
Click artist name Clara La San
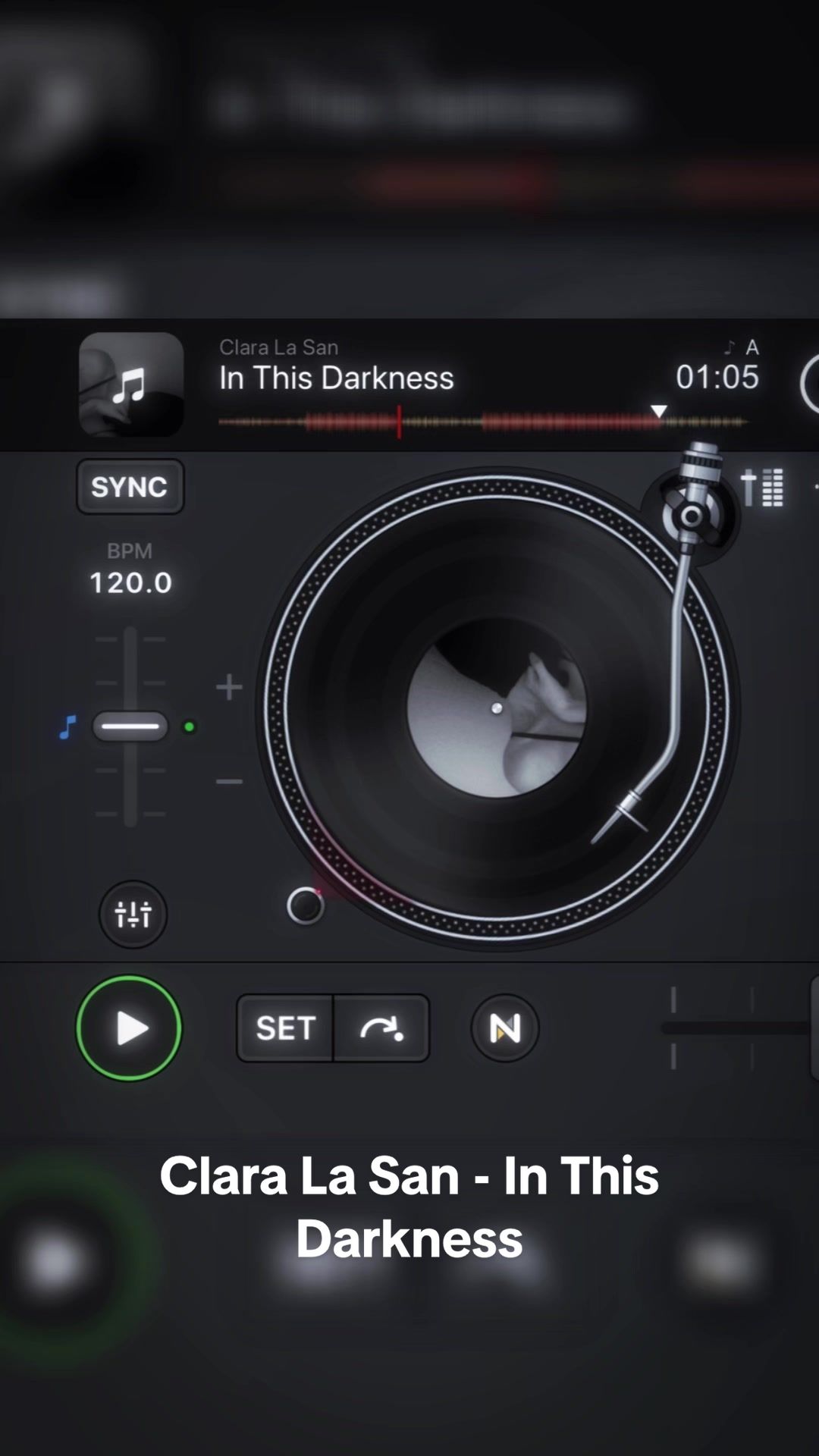coord(278,347)
